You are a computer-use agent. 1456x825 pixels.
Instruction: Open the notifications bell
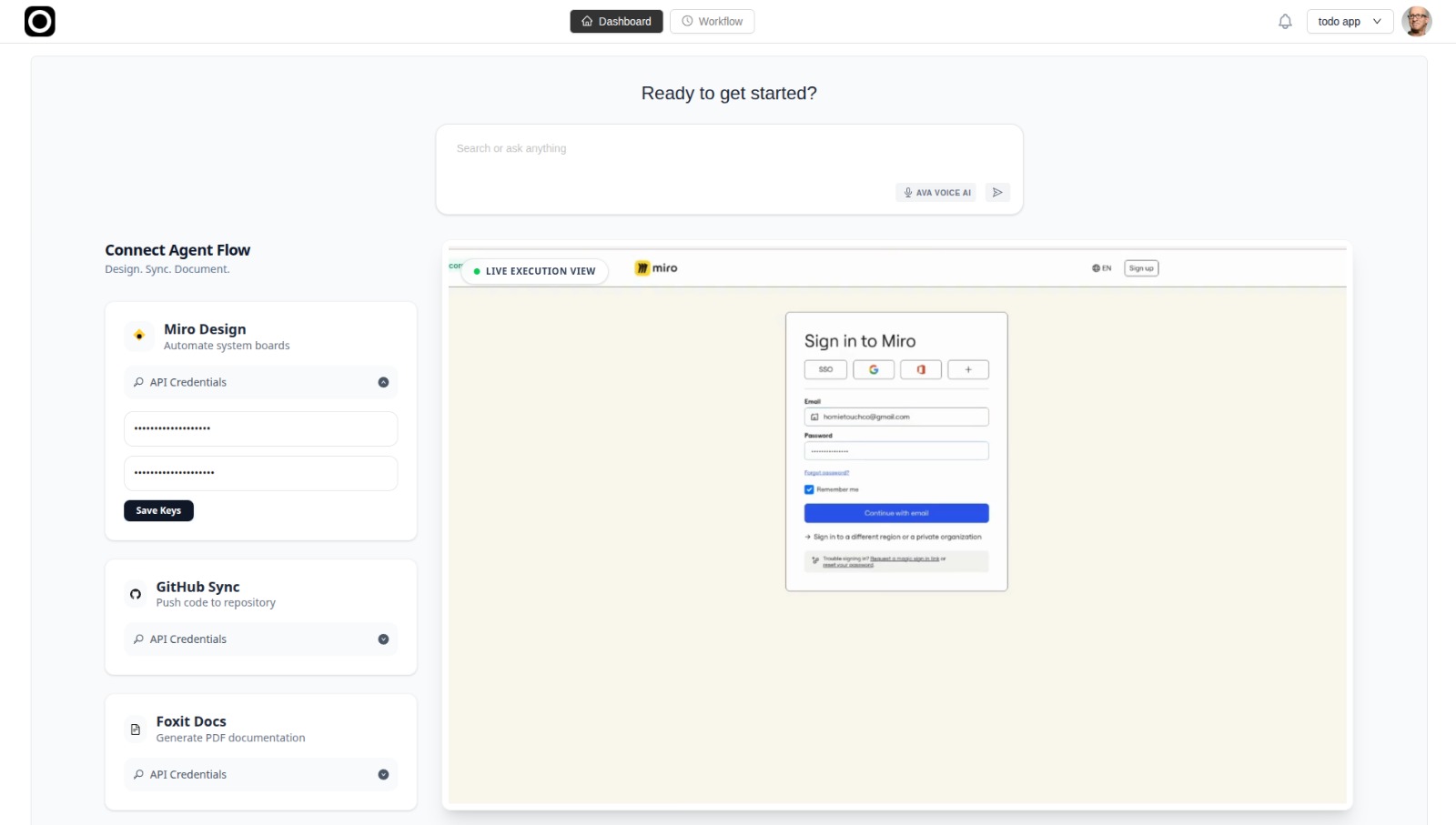1285,21
